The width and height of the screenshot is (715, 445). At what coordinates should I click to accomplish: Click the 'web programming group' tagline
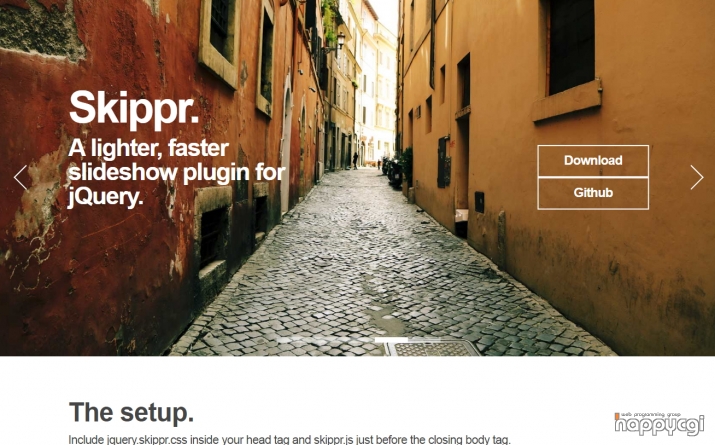pos(651,414)
